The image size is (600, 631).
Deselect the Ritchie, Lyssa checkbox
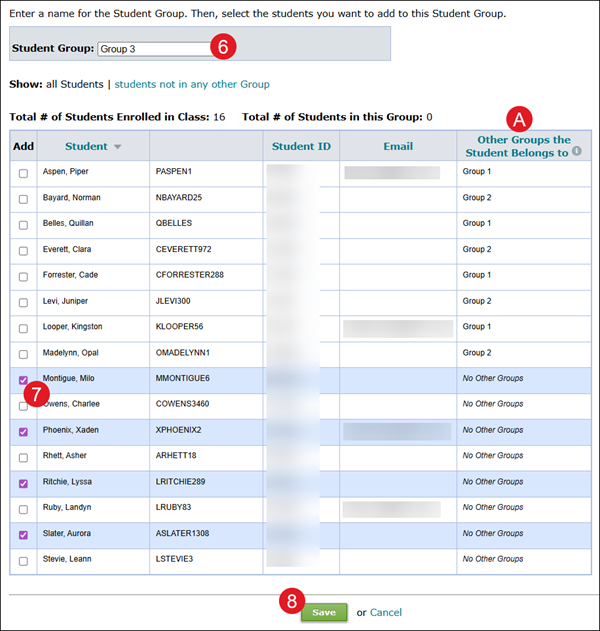[23, 483]
